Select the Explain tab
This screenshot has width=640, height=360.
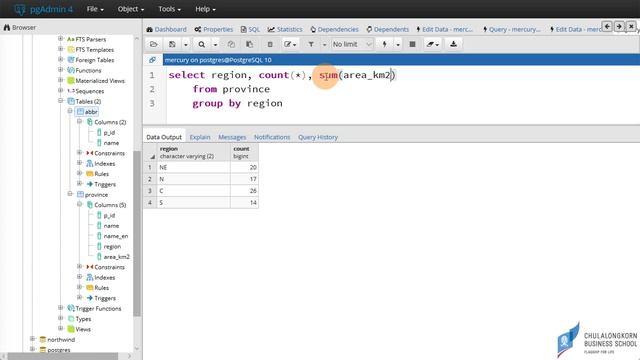pyautogui.click(x=200, y=137)
